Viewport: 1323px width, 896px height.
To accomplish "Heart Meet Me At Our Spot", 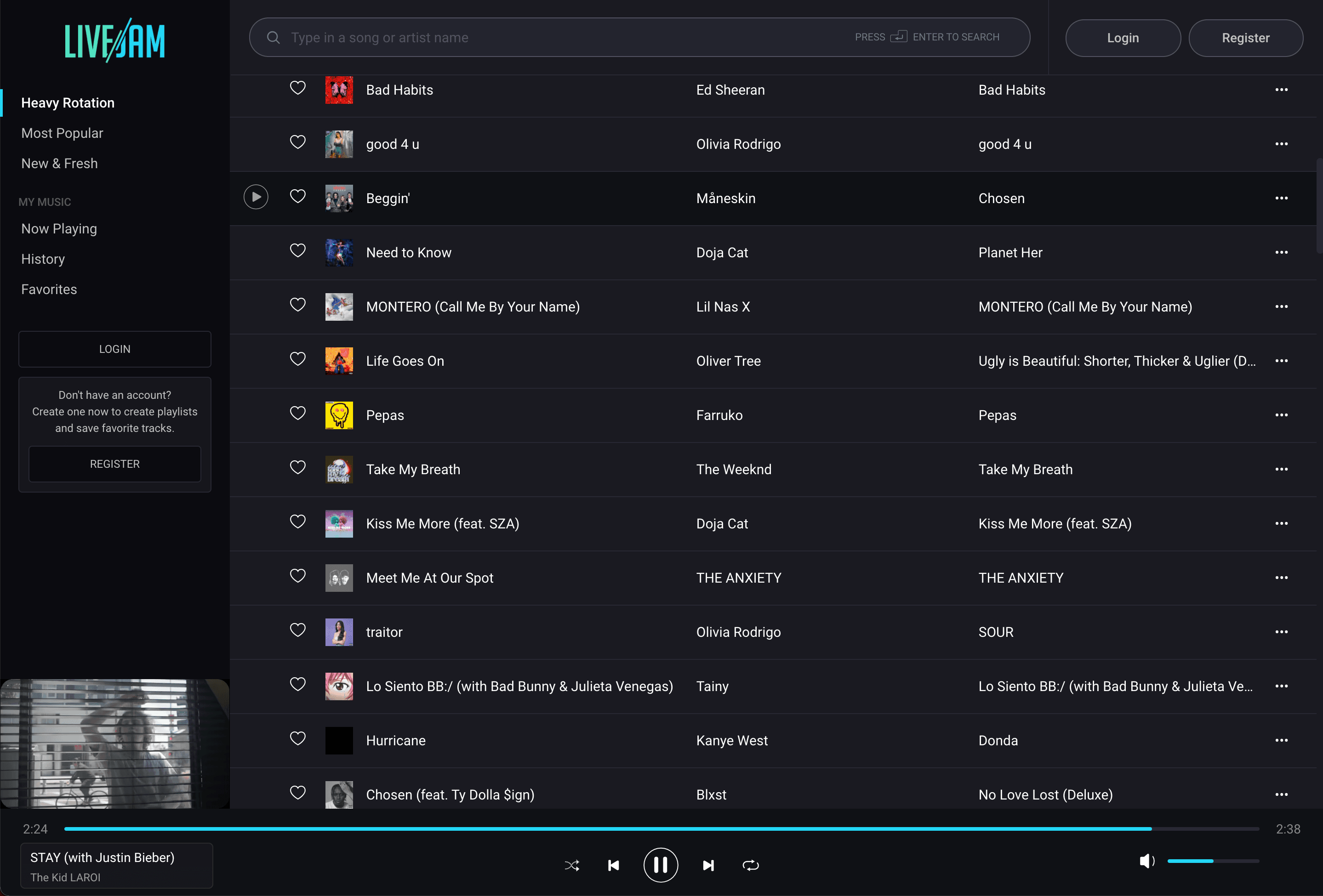I will click(298, 576).
